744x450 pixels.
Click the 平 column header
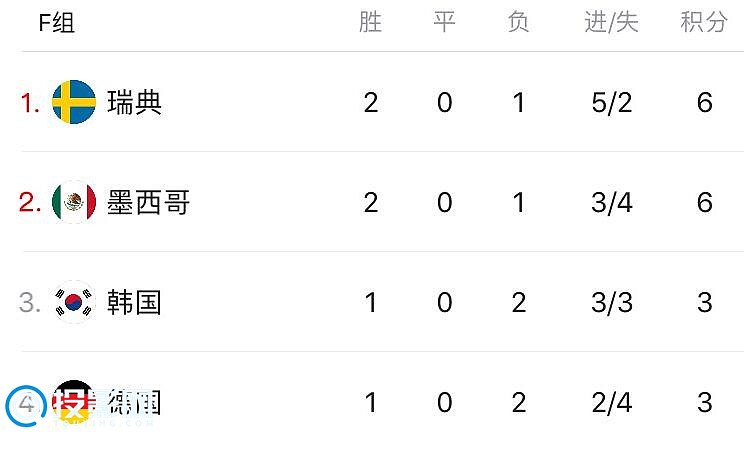[445, 22]
